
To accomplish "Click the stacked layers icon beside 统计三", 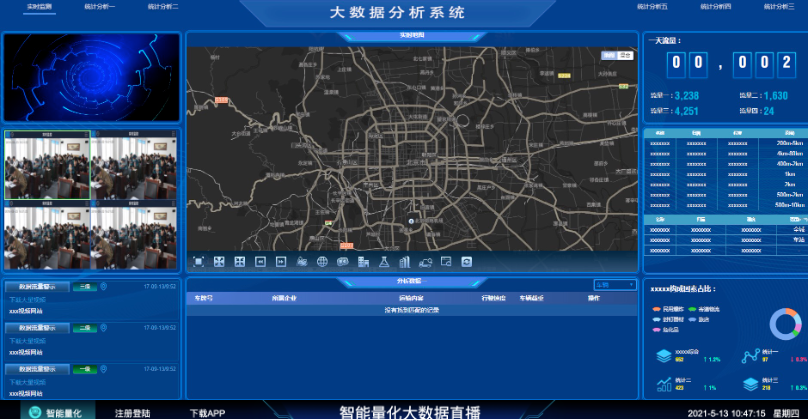I will (750, 384).
